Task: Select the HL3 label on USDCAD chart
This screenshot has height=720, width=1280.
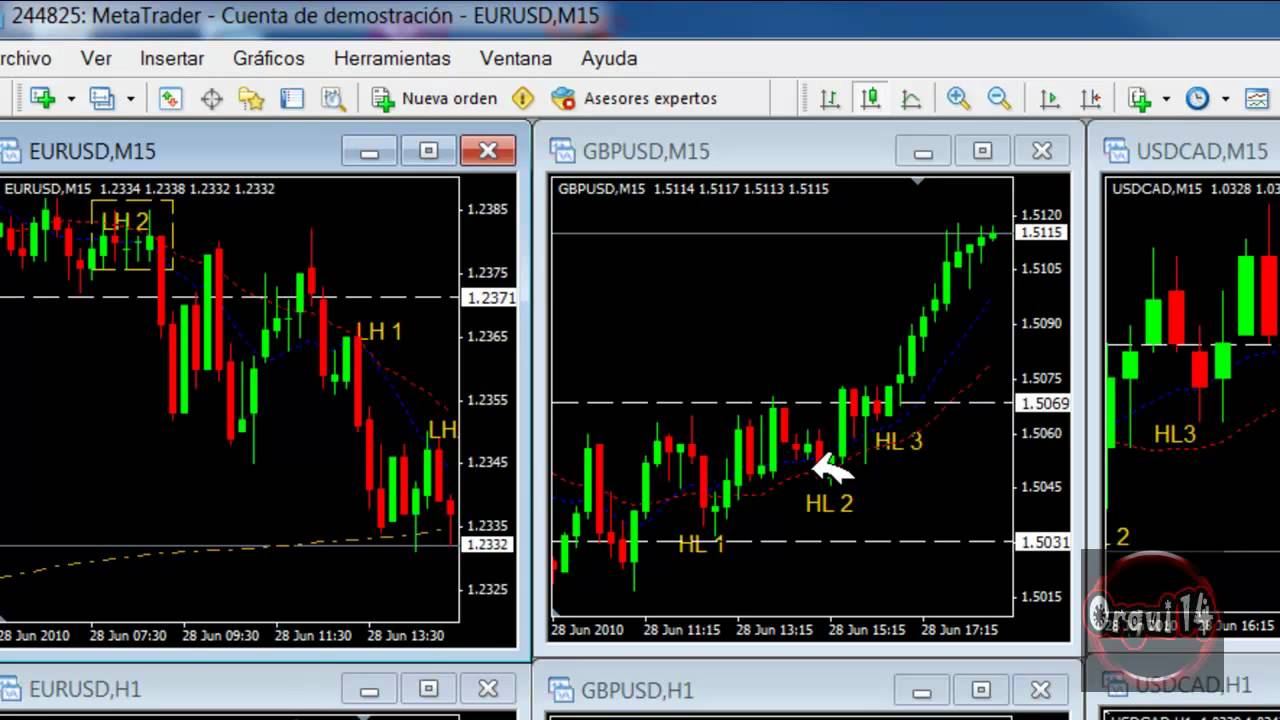Action: point(1175,434)
